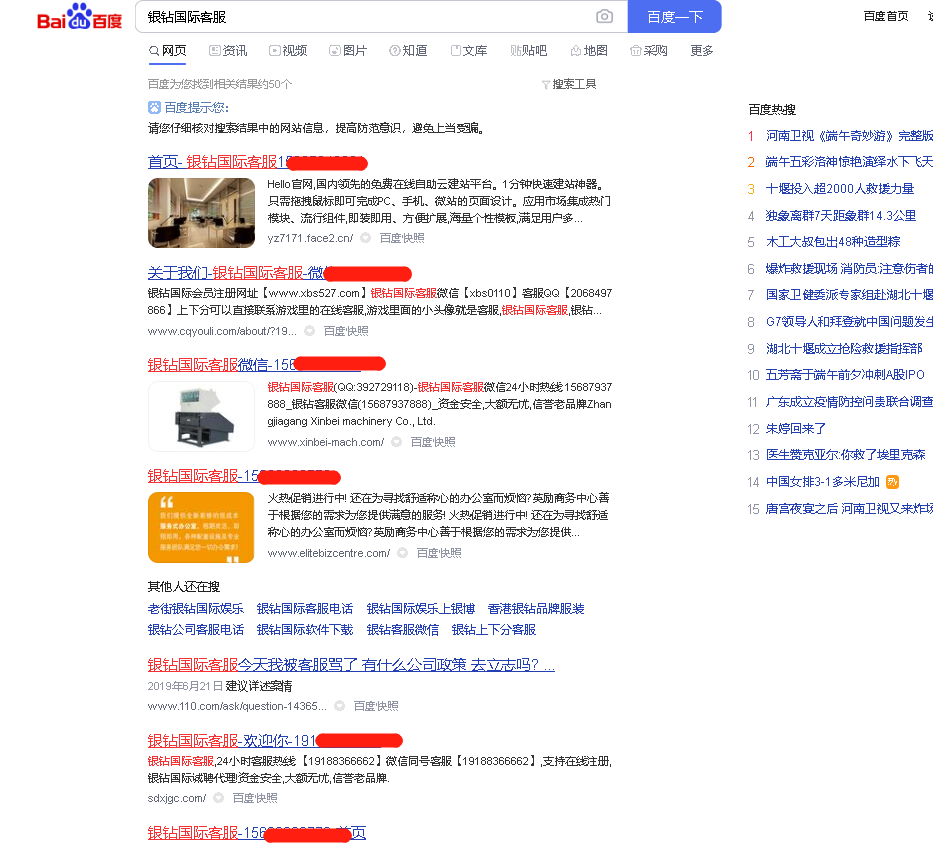The width and height of the screenshot is (933, 846).
Task: Open 百度快照 for www.110.com result
Action: [x=375, y=706]
